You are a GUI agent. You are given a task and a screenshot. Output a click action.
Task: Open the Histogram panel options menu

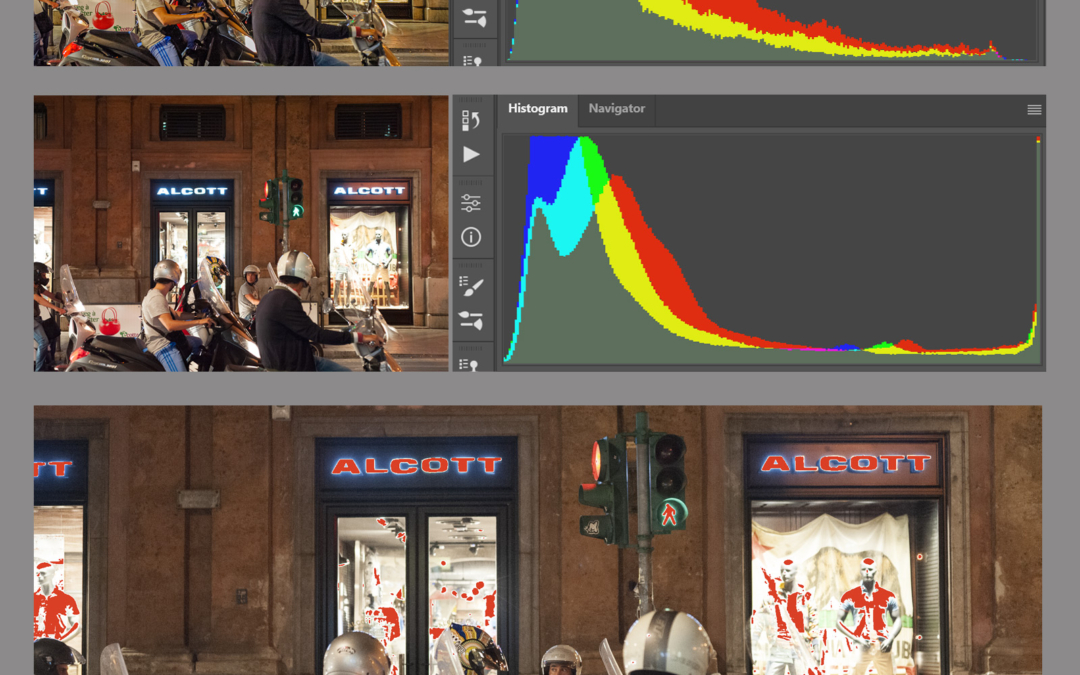1034,110
